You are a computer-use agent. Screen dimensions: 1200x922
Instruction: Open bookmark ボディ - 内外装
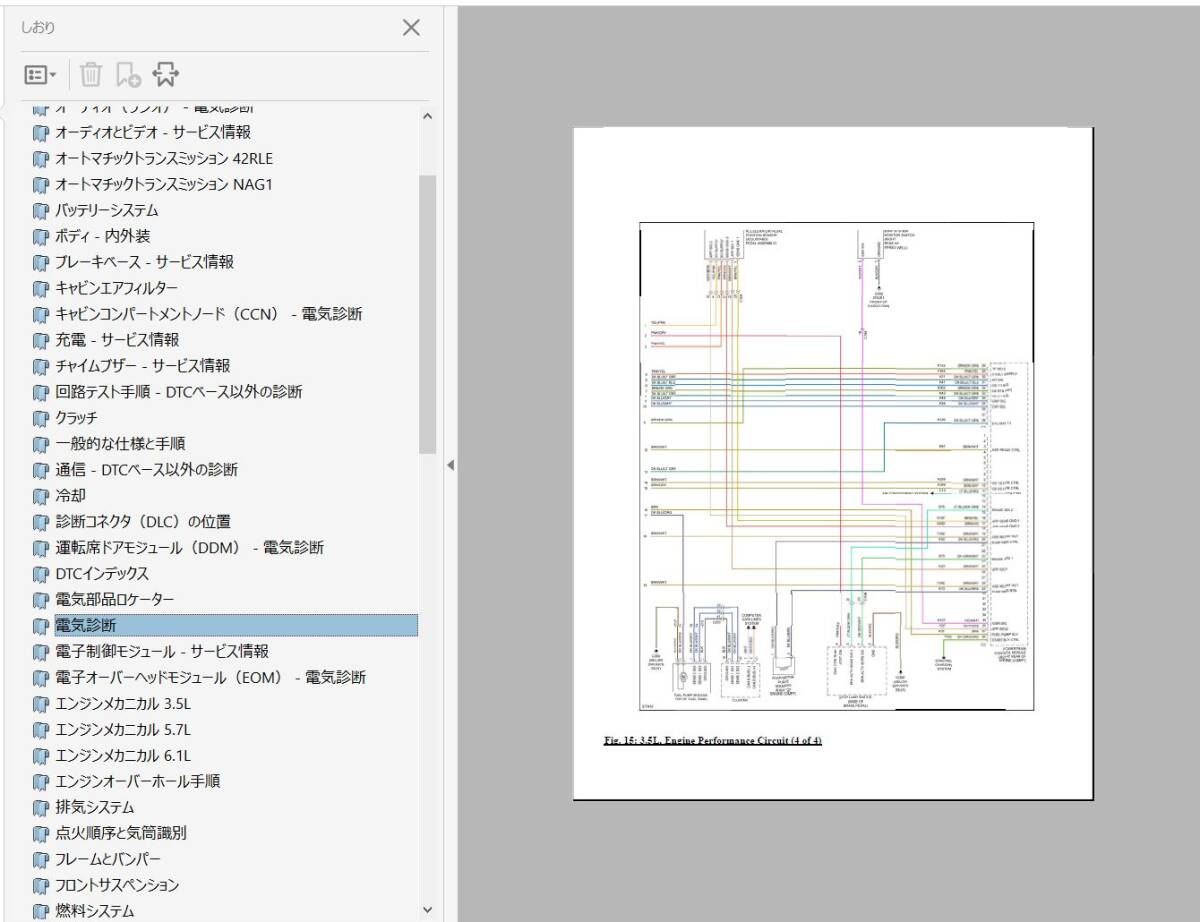[103, 236]
